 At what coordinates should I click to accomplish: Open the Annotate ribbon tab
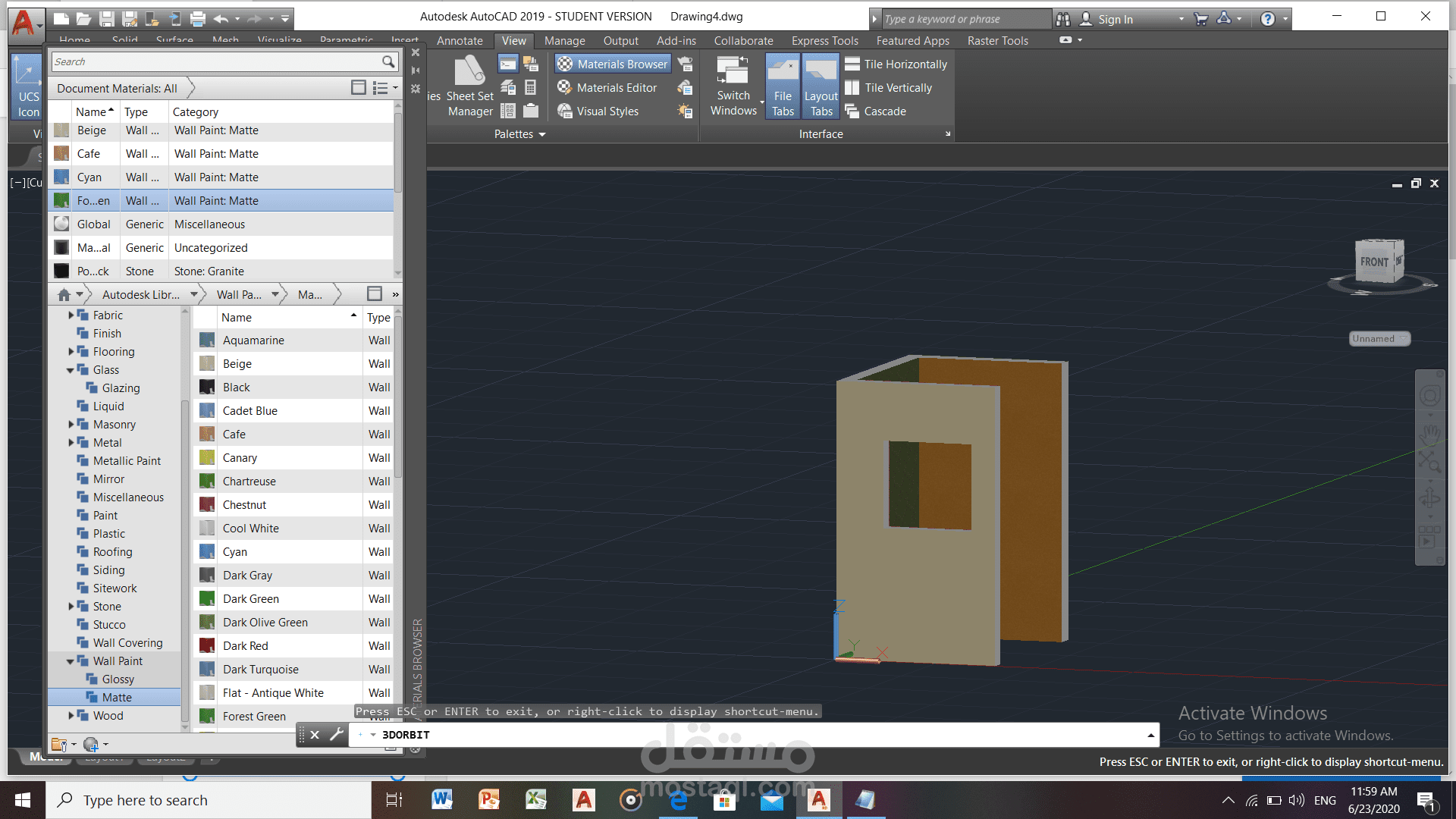459,40
